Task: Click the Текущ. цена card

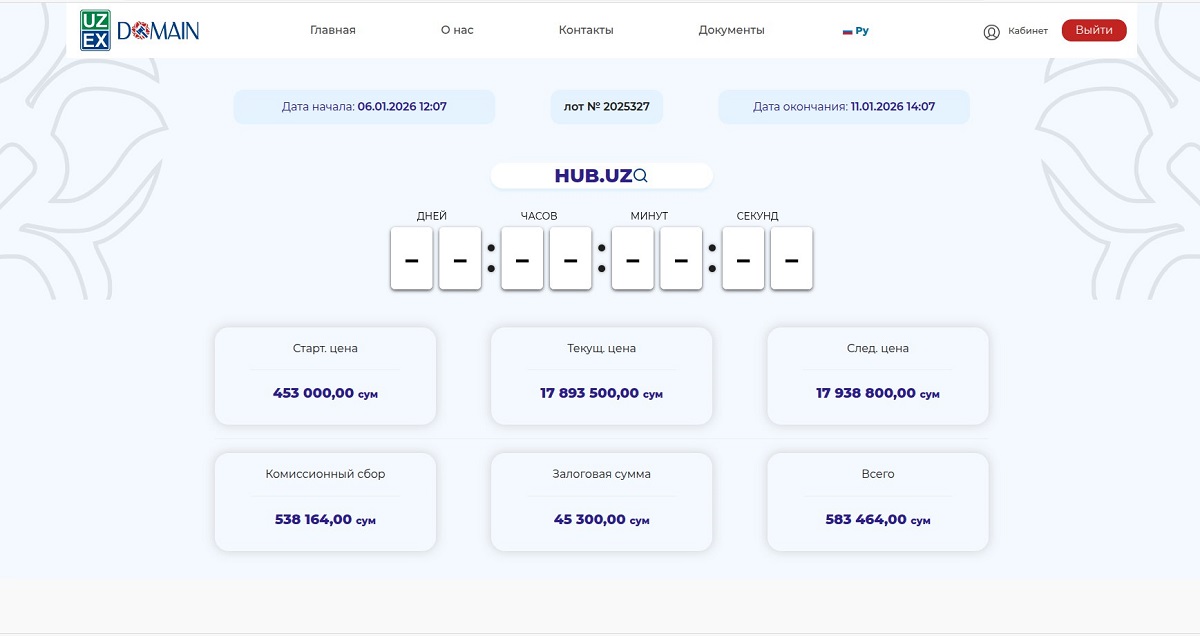Action: [601, 375]
